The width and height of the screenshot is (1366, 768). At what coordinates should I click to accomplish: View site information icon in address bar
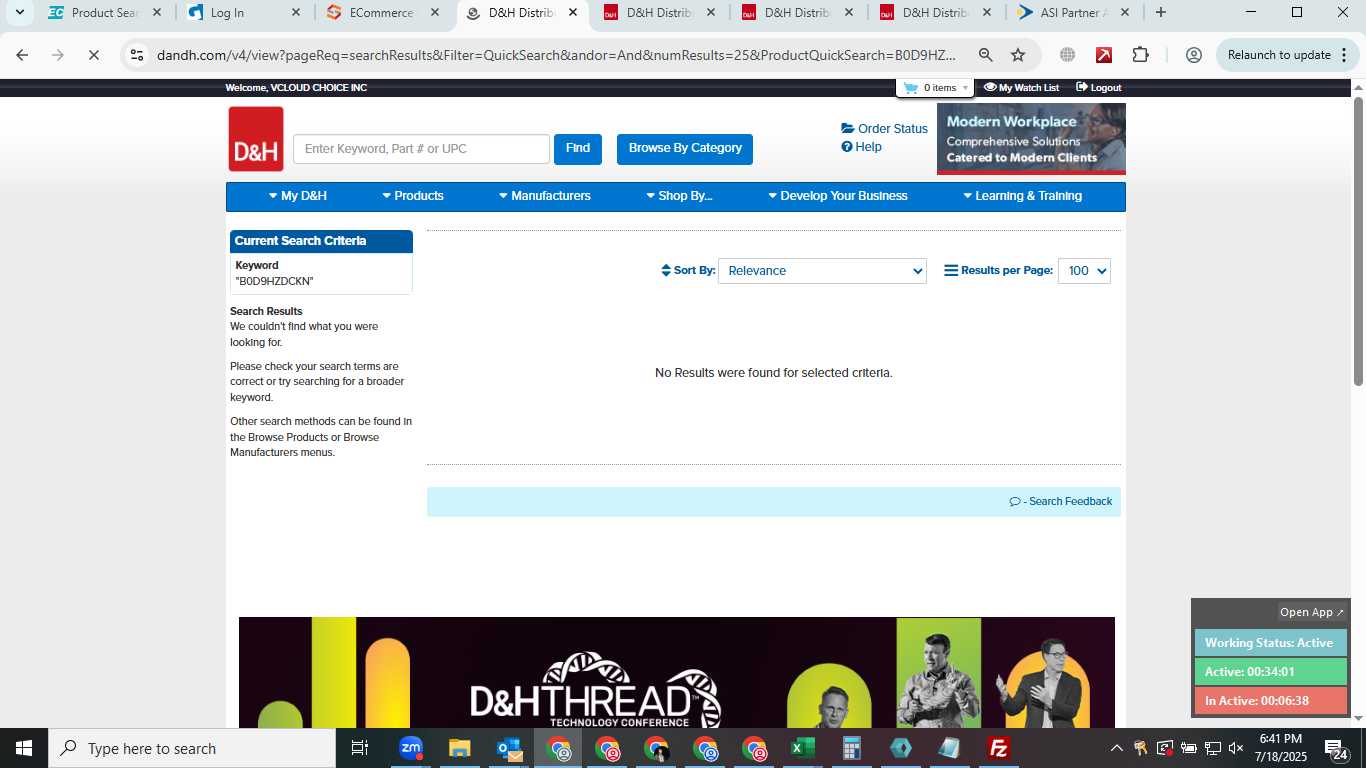click(137, 55)
